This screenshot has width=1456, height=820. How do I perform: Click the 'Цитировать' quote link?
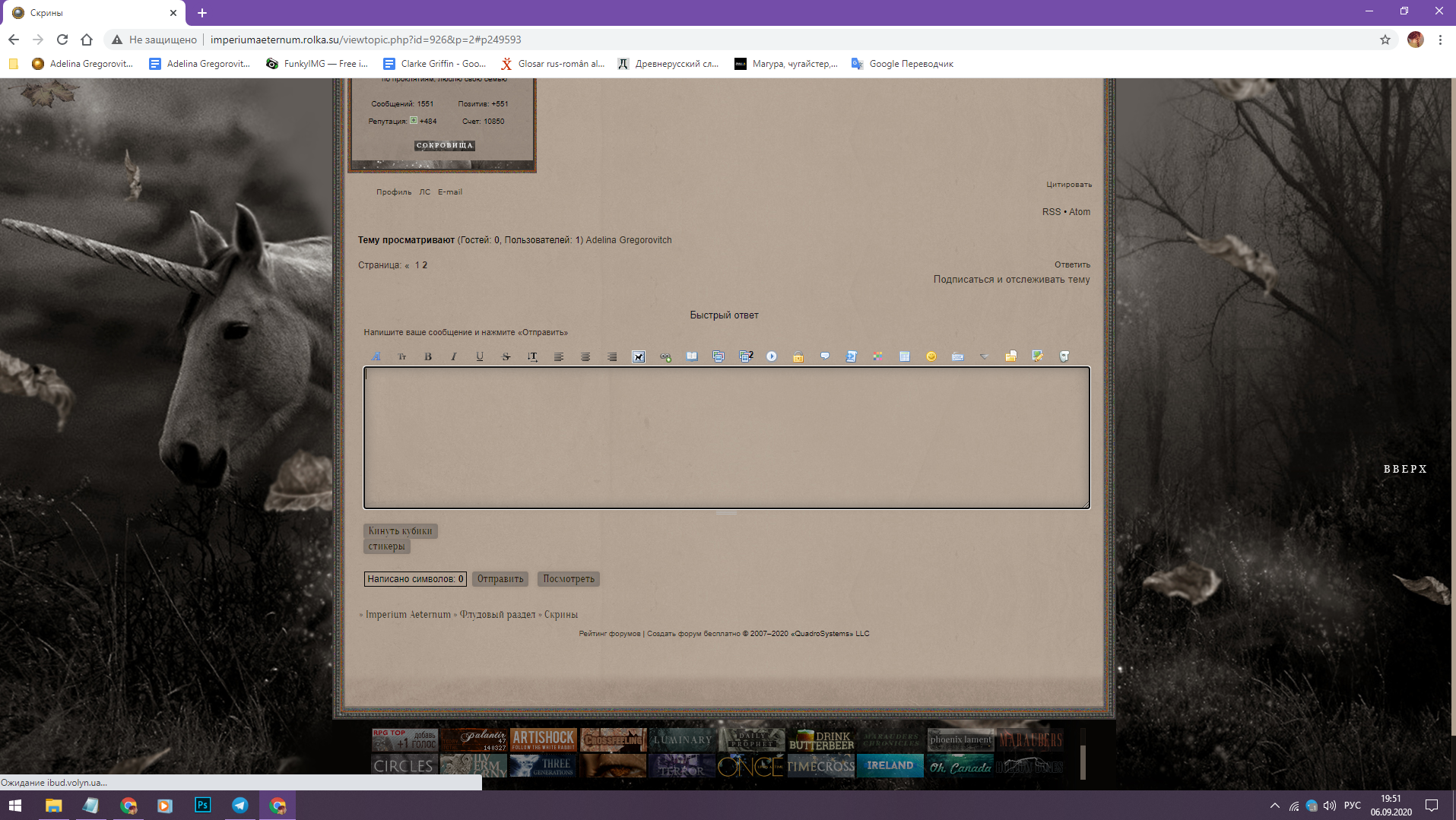[1069, 185]
